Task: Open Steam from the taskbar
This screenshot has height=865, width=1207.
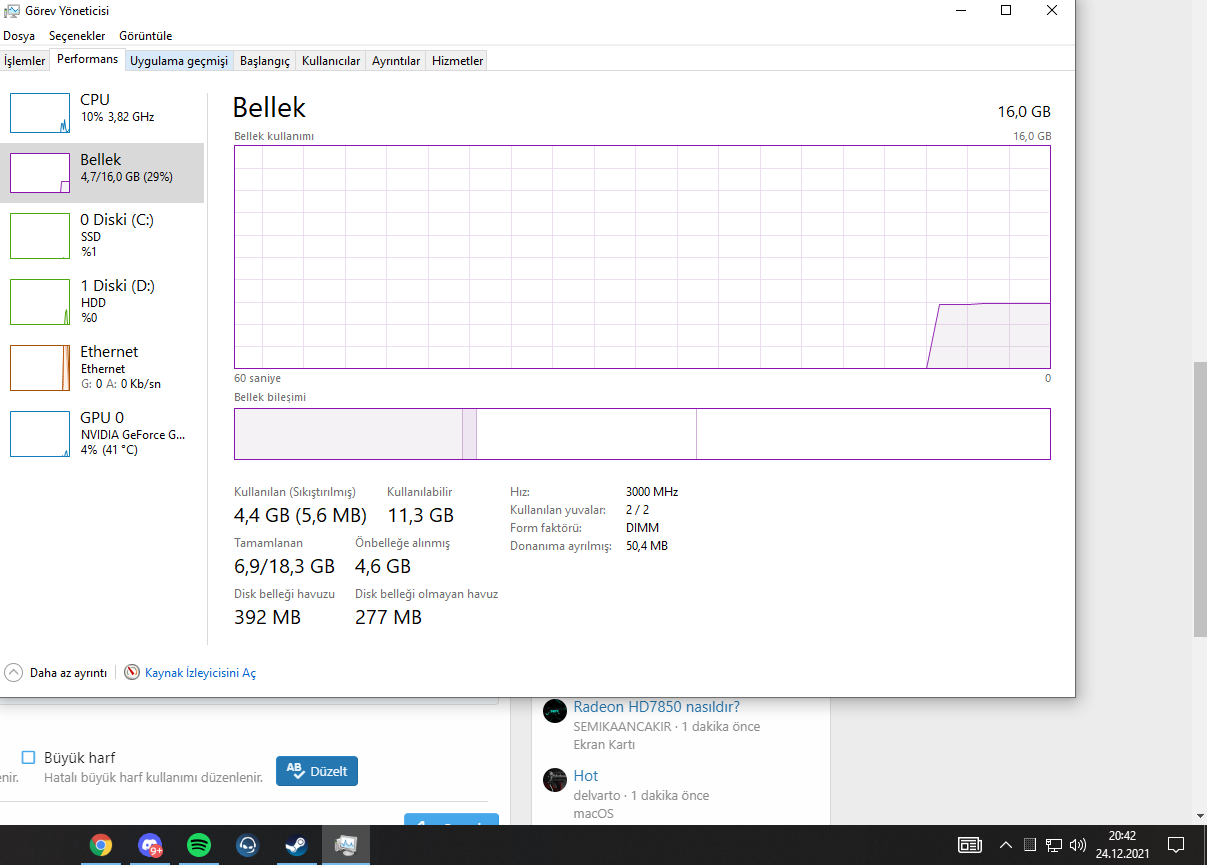Action: pyautogui.click(x=296, y=845)
